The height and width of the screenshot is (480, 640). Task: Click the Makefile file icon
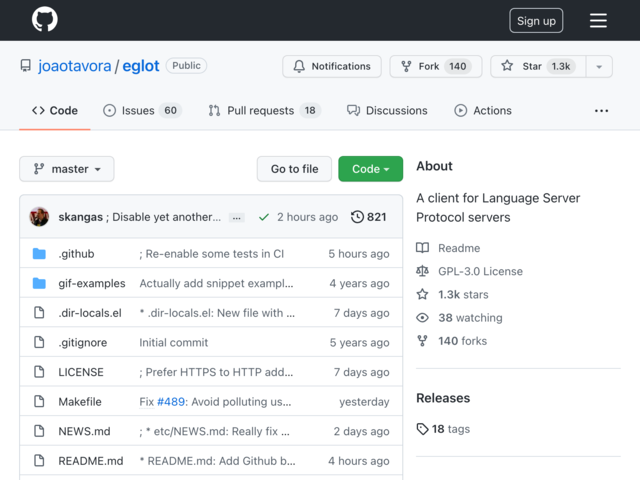tap(39, 402)
